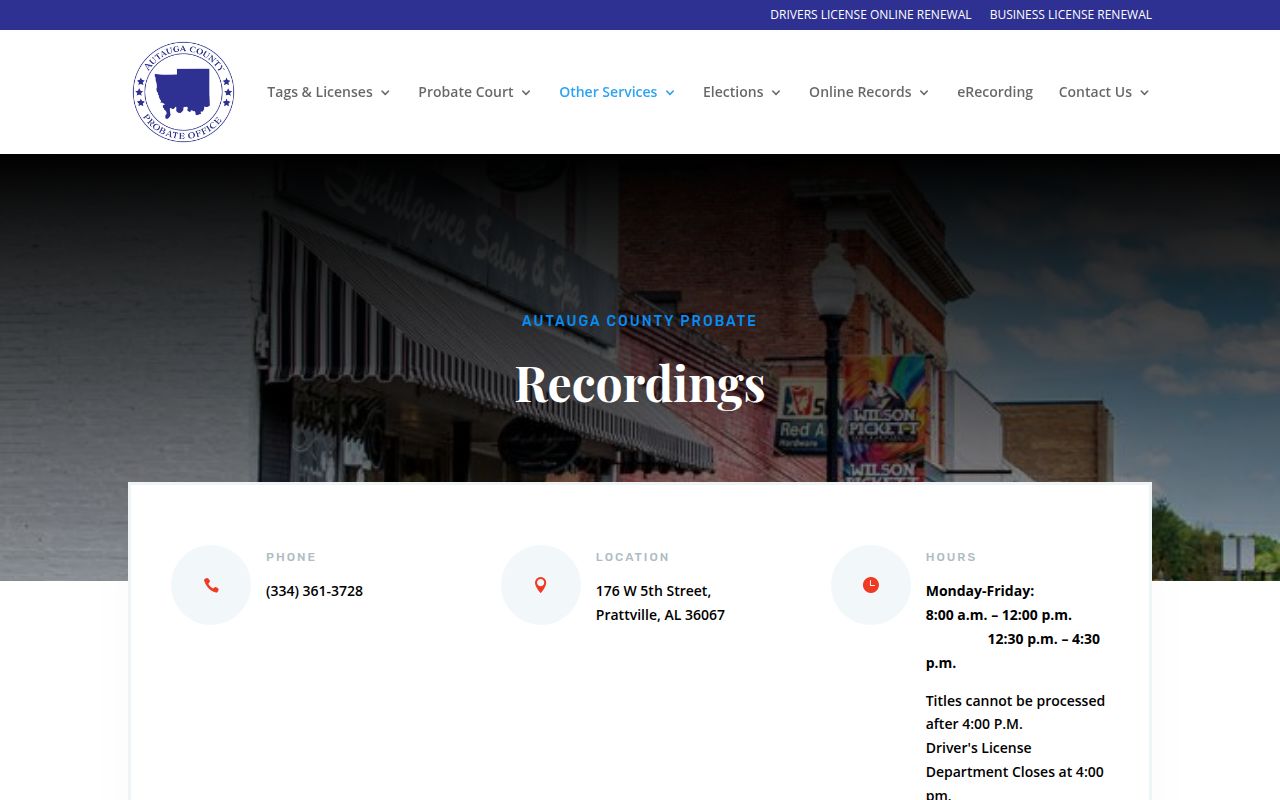Viewport: 1280px width, 800px height.
Task: Click the Monday-Friday hours text
Action: 980,591
